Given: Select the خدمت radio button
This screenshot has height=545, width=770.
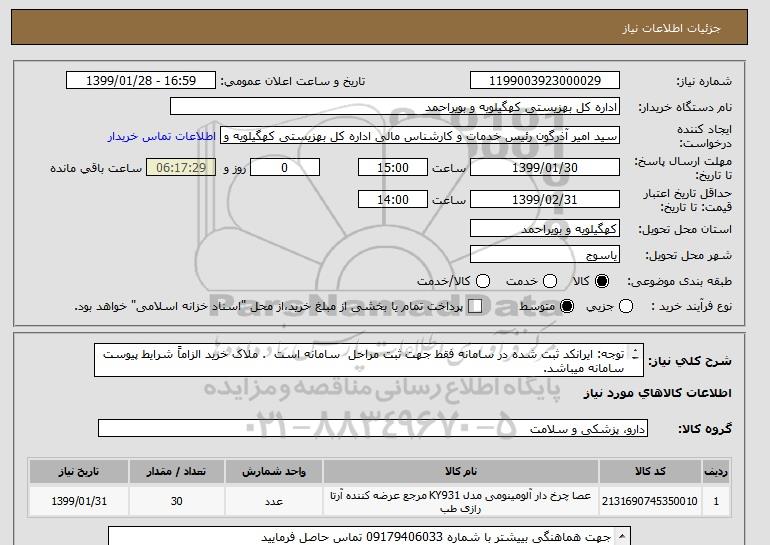Looking at the screenshot, I should [x=549, y=281].
